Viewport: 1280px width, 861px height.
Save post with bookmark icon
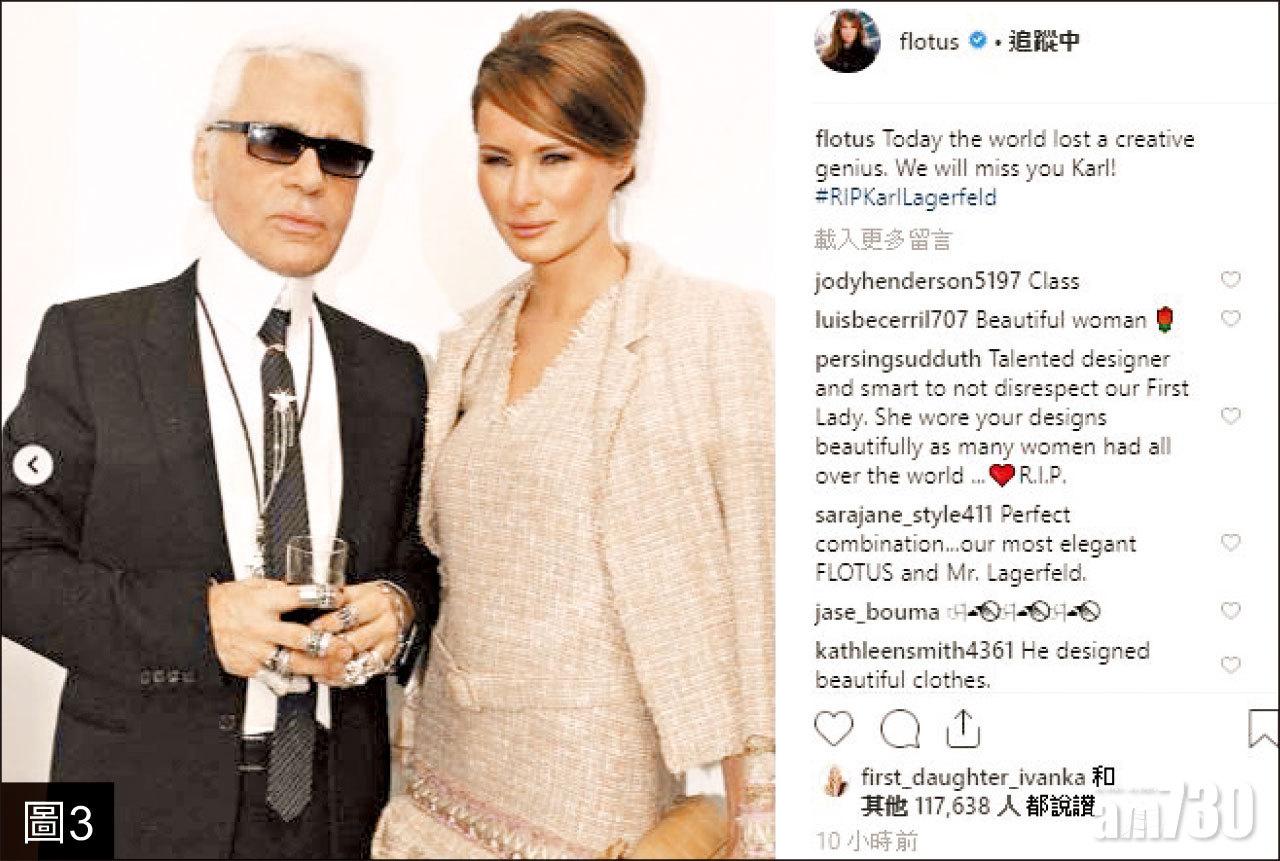point(1264,728)
